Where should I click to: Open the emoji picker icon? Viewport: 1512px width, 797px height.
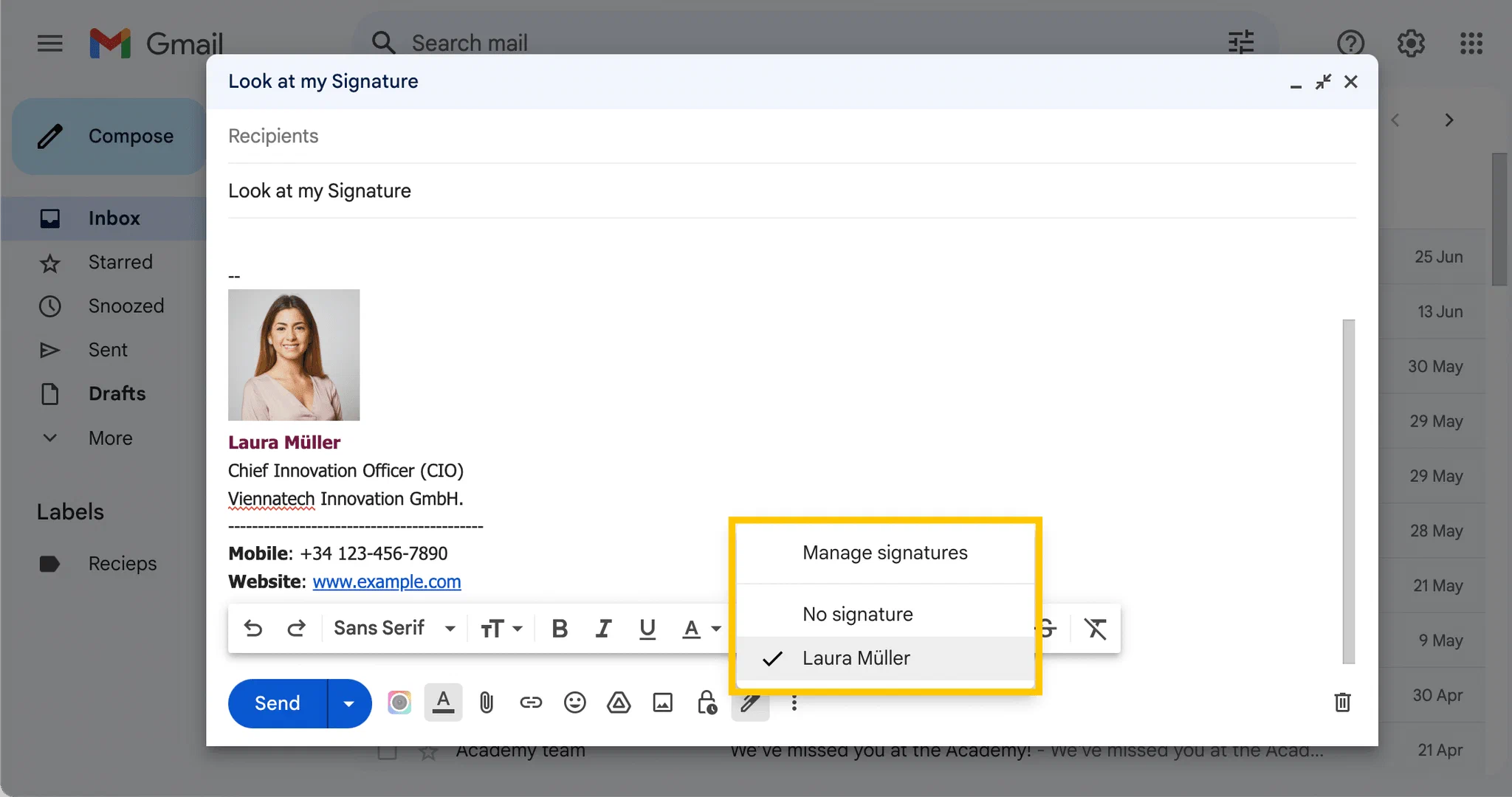pyautogui.click(x=574, y=703)
